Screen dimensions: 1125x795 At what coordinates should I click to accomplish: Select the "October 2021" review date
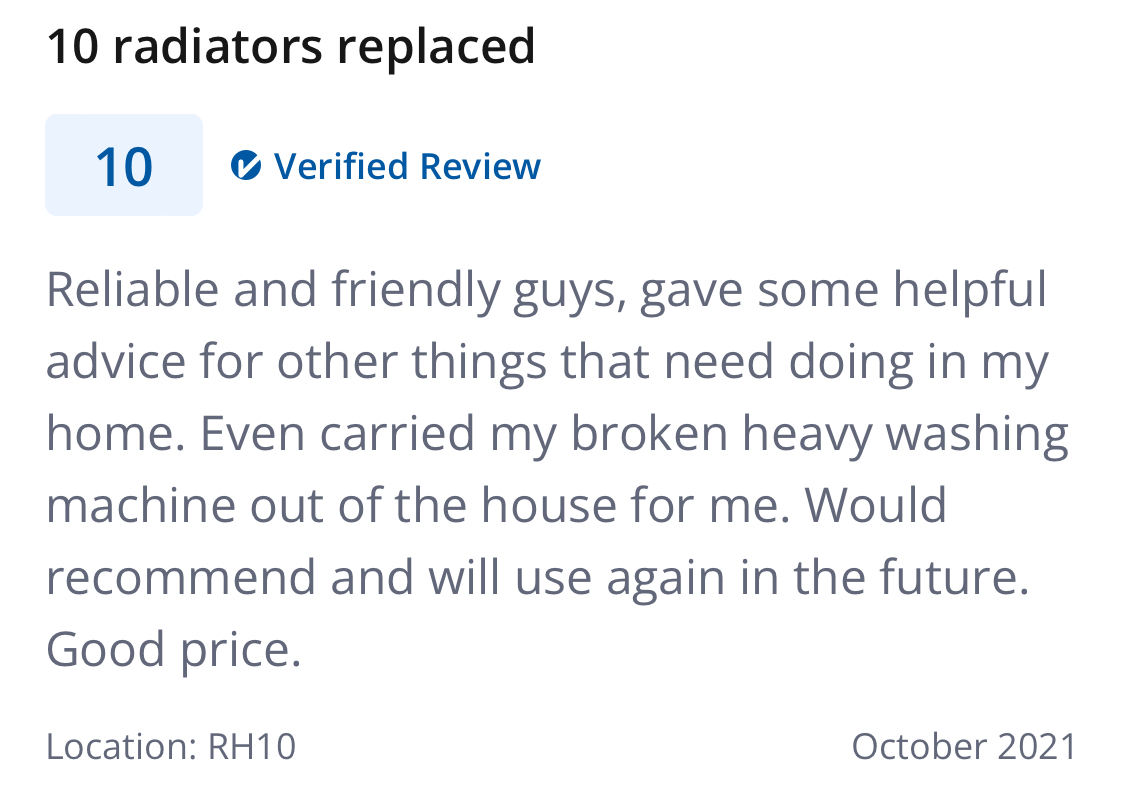pos(964,746)
